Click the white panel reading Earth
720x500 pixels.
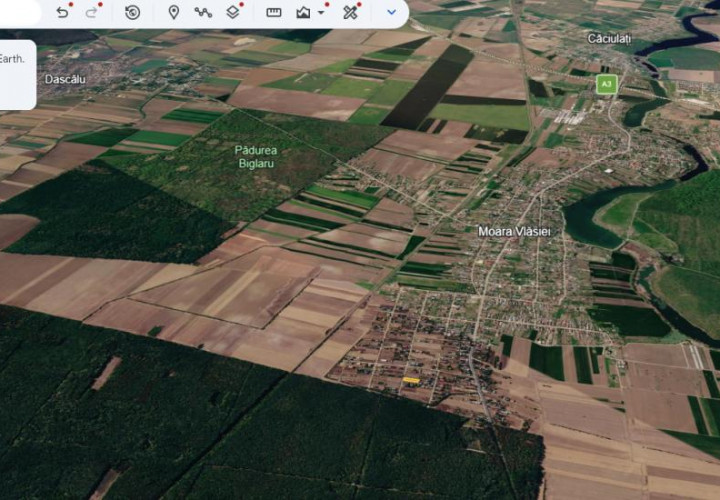(x=17, y=74)
